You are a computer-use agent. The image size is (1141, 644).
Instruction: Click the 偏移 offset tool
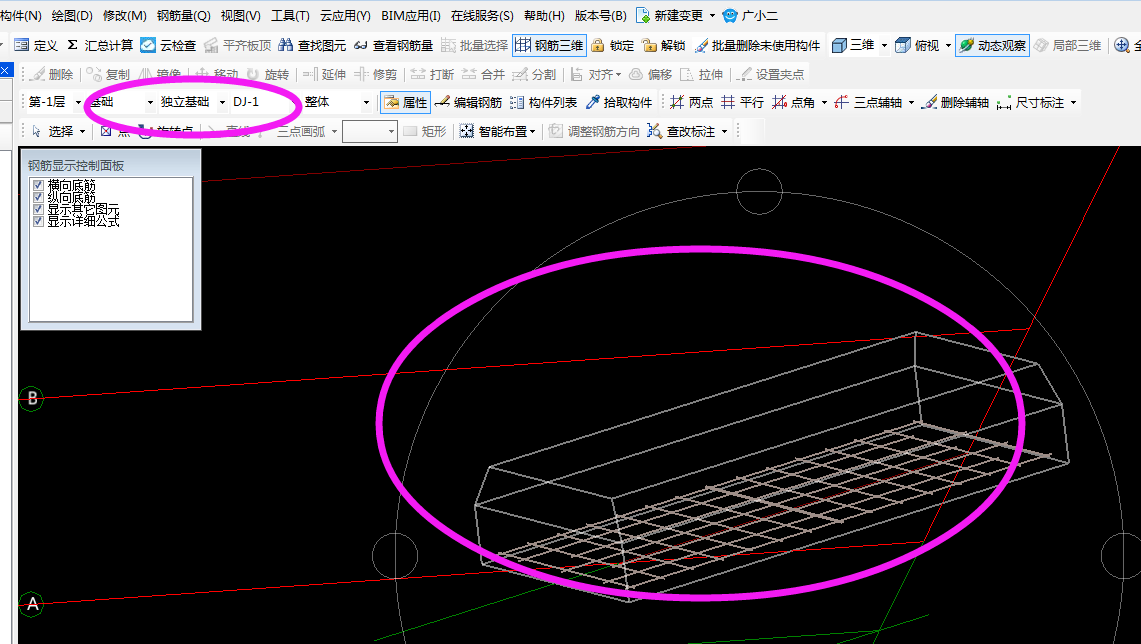click(x=651, y=74)
